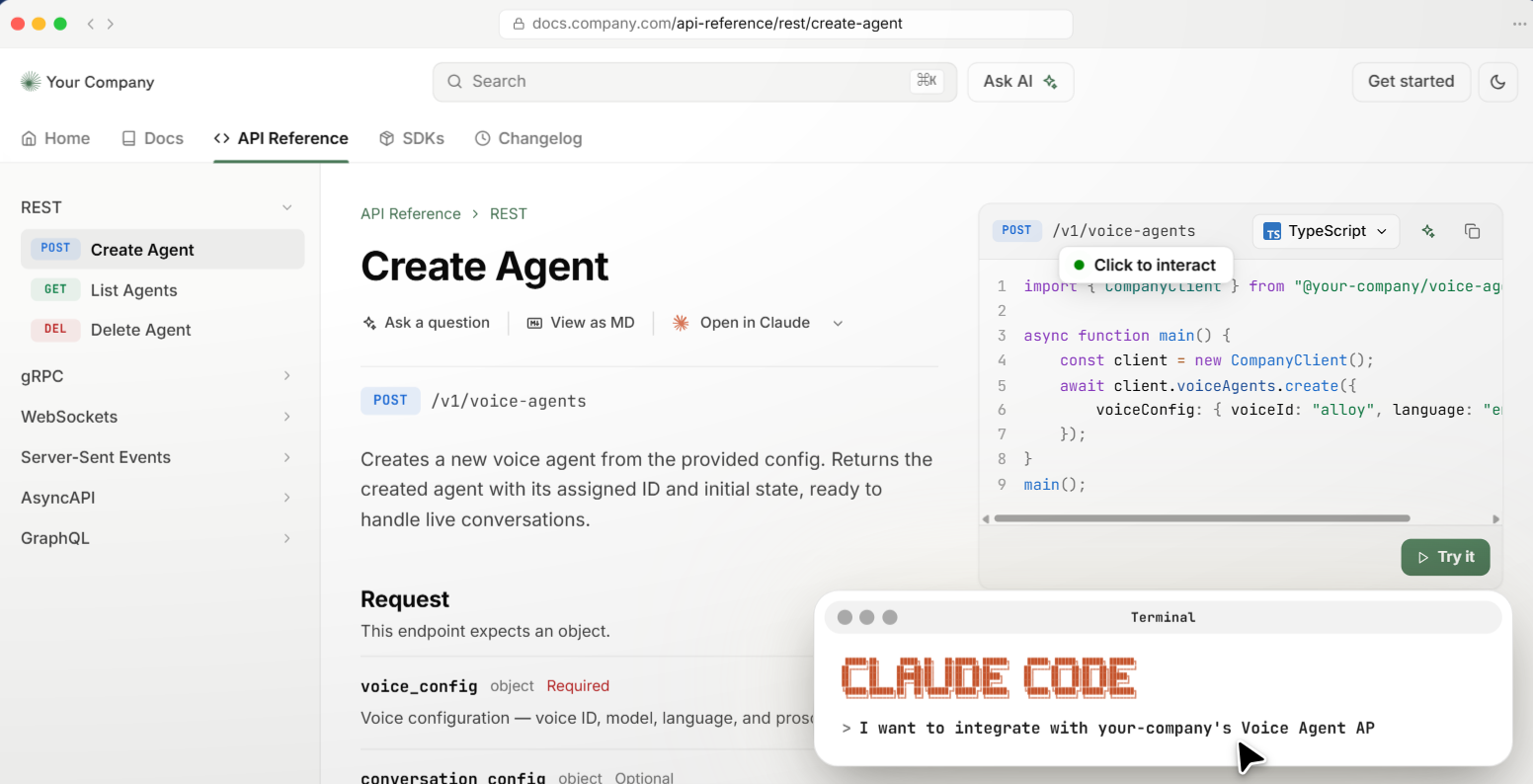Click the ⌘K shortcut badge in Search
This screenshot has width=1533, height=784.
[927, 81]
